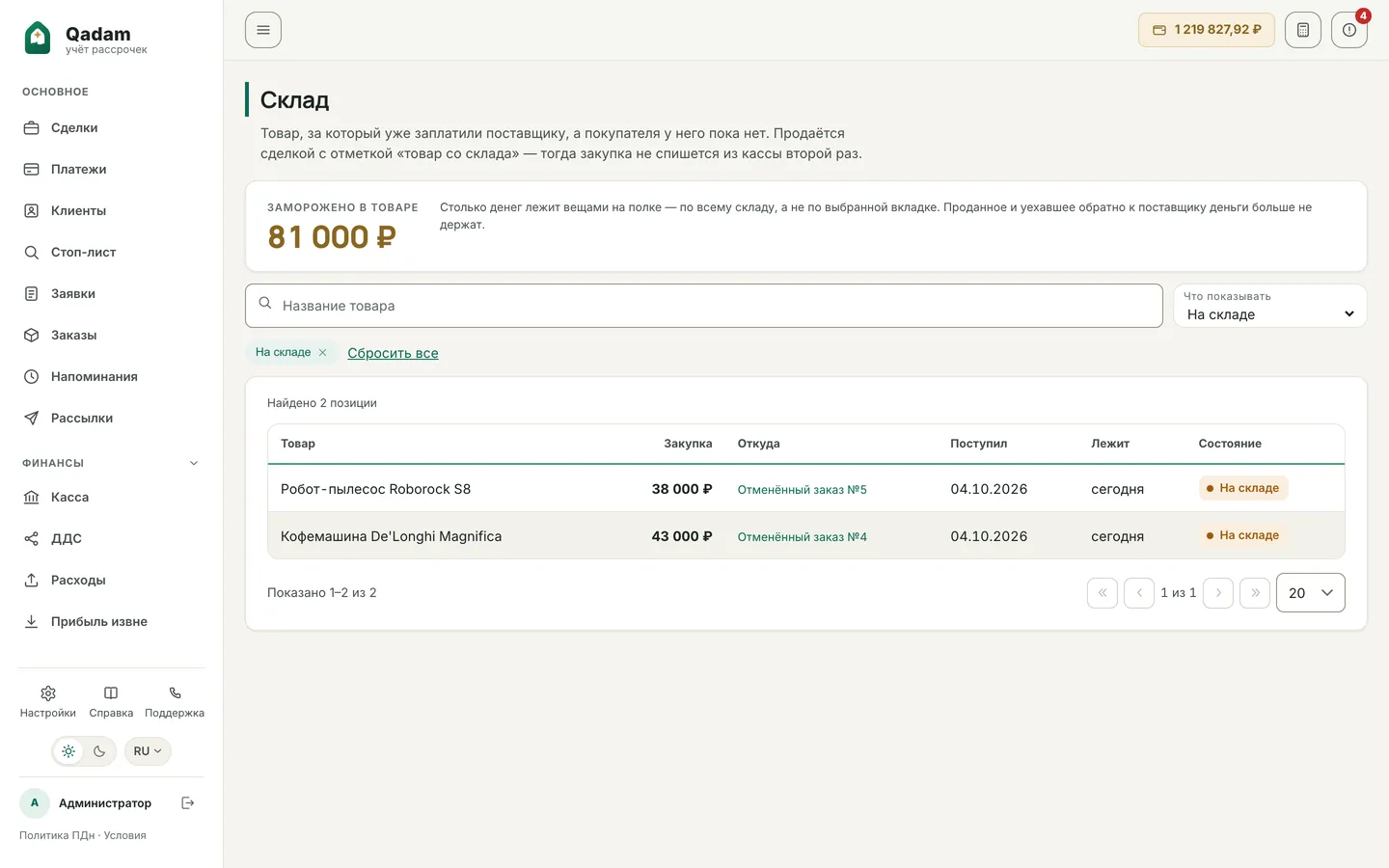
Task: Click Лежит column header
Action: (1110, 444)
